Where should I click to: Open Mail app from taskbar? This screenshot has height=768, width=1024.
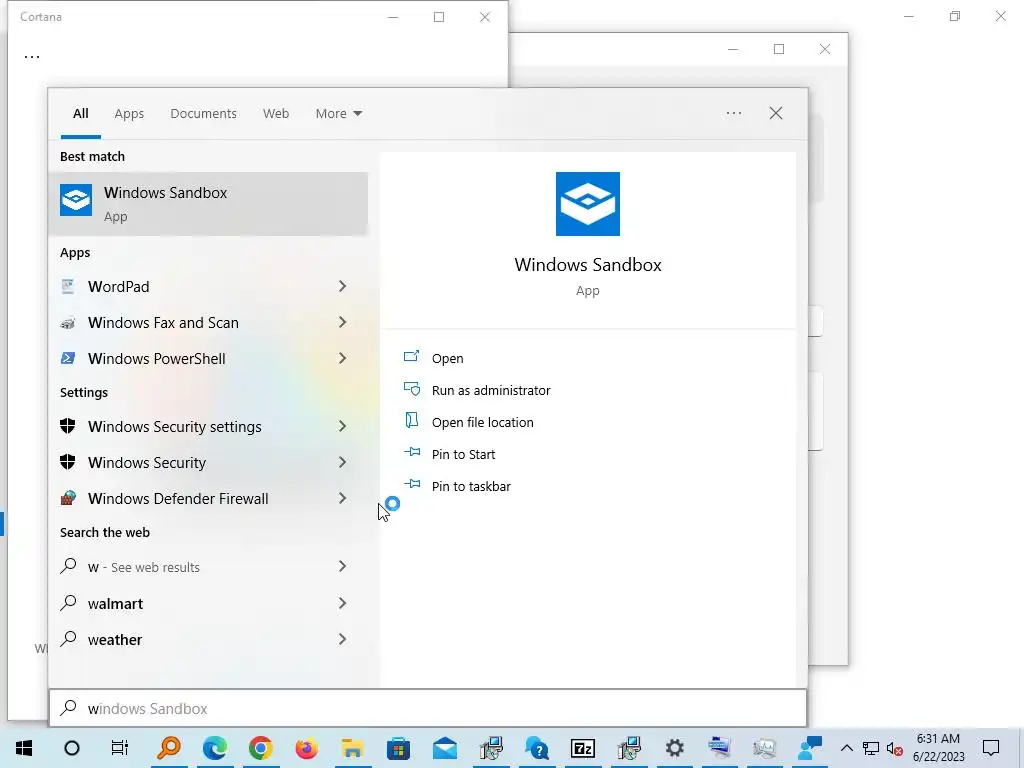(x=445, y=748)
